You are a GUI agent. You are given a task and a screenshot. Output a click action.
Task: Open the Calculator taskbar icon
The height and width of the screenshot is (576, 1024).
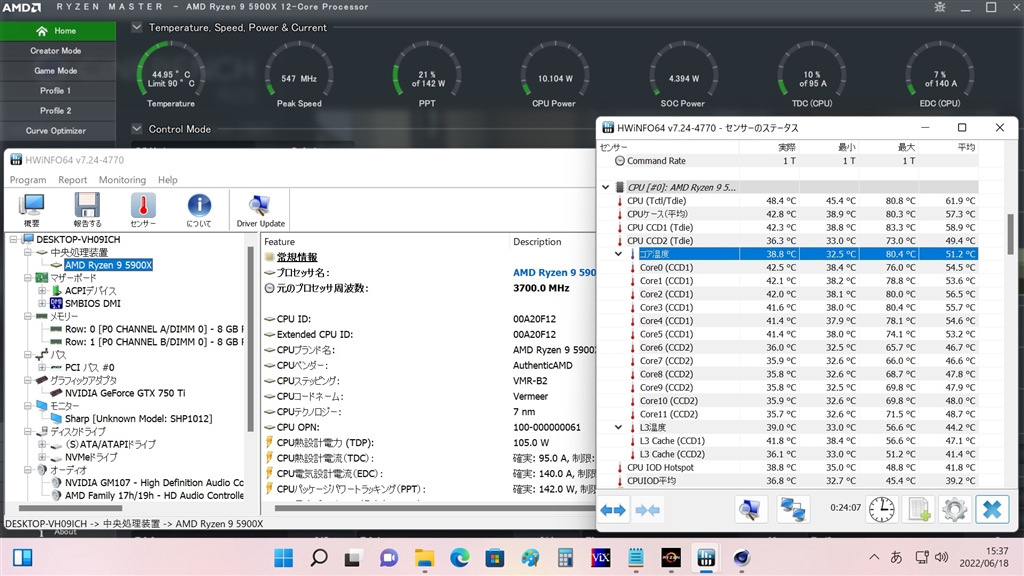(x=566, y=558)
